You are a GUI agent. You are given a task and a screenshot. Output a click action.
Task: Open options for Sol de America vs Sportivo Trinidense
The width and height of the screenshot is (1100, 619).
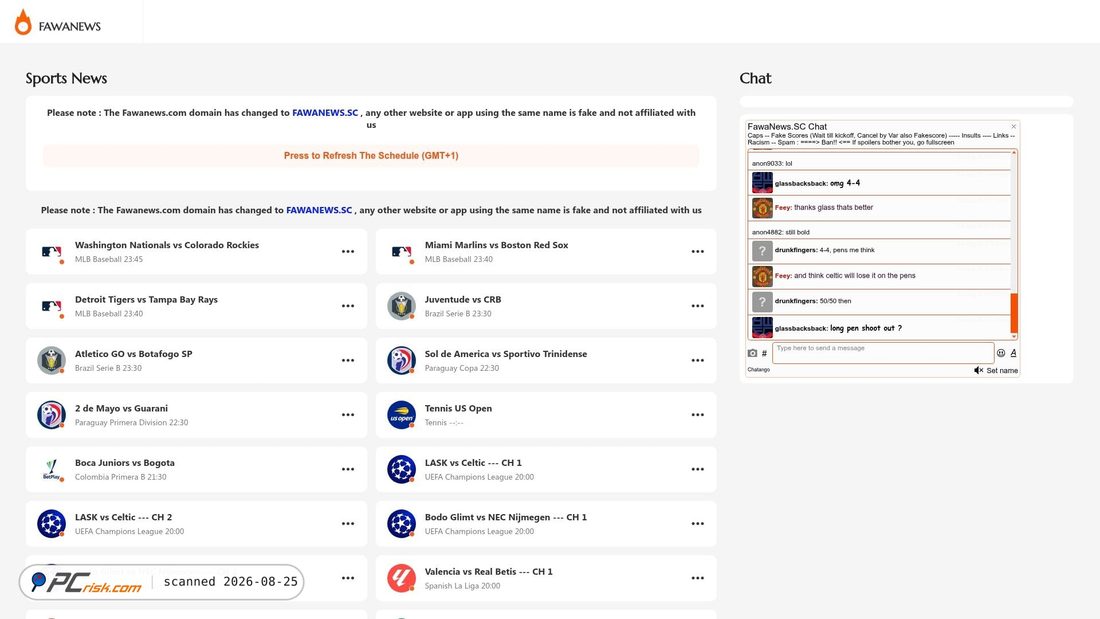pos(697,360)
